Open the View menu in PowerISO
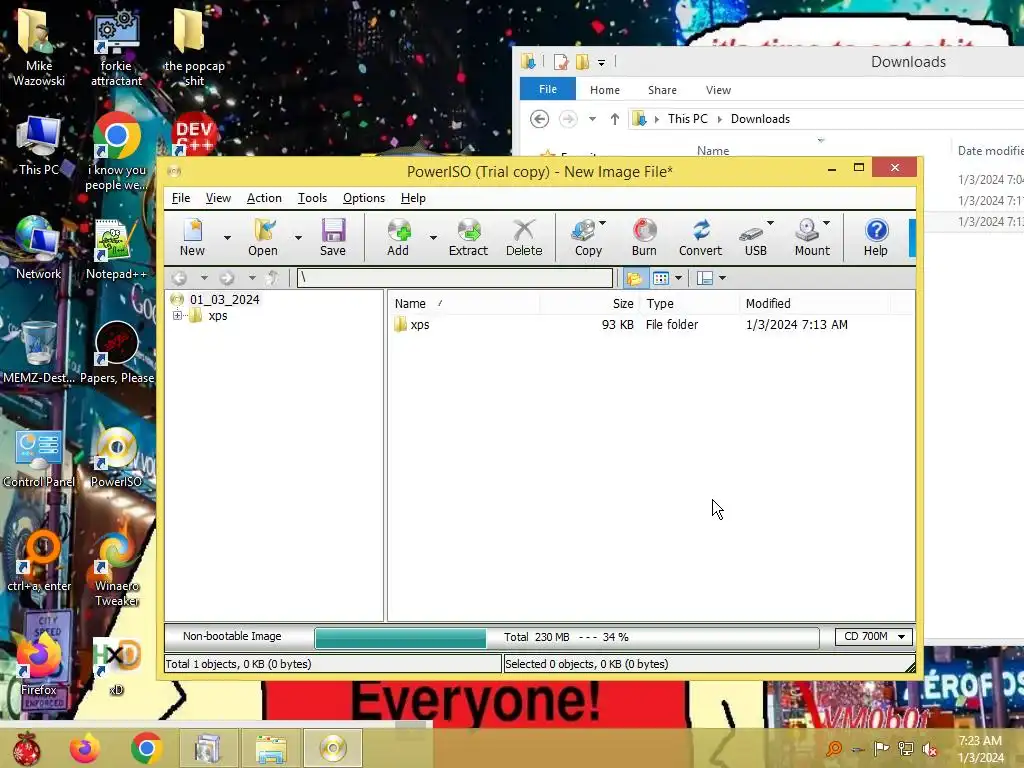1024x768 pixels. pos(218,198)
